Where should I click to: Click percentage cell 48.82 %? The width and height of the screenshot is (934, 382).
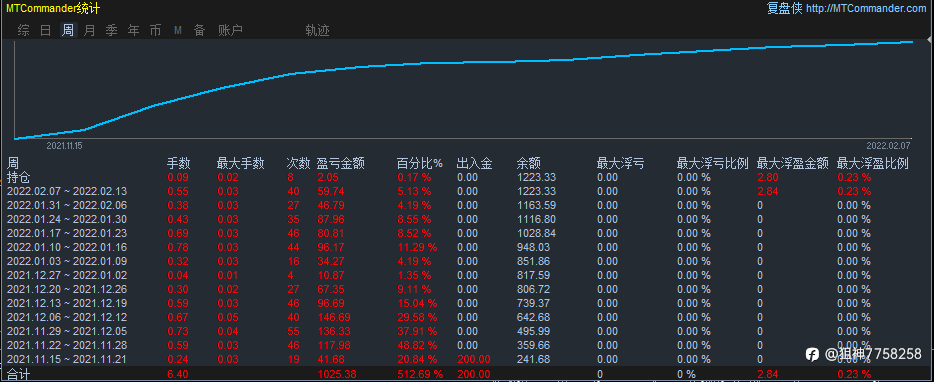(x=417, y=345)
